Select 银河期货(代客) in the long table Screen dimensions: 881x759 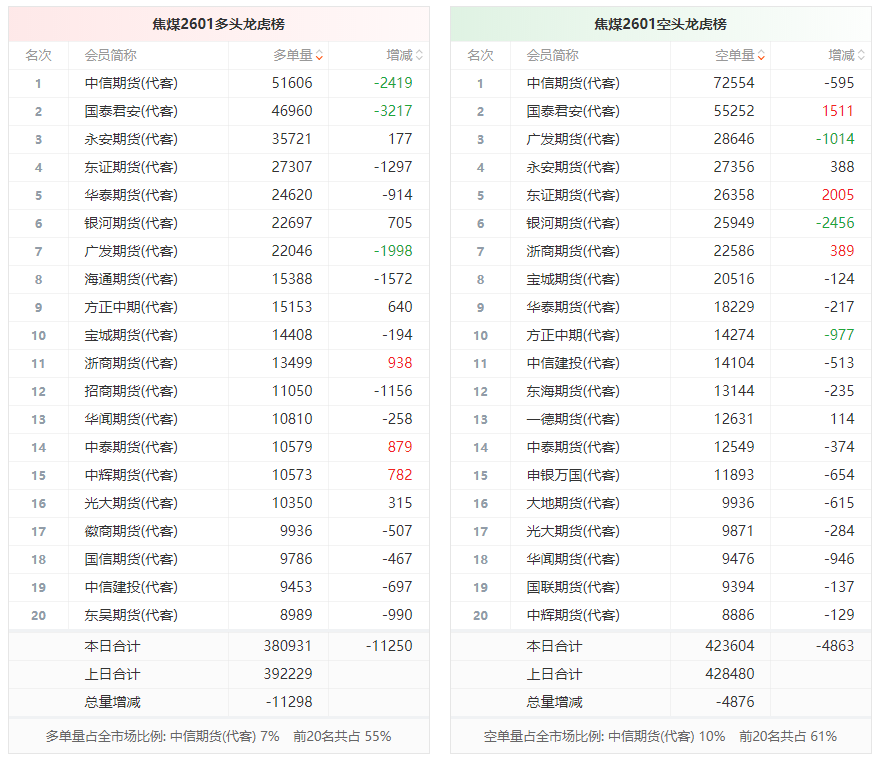[x=131, y=223]
